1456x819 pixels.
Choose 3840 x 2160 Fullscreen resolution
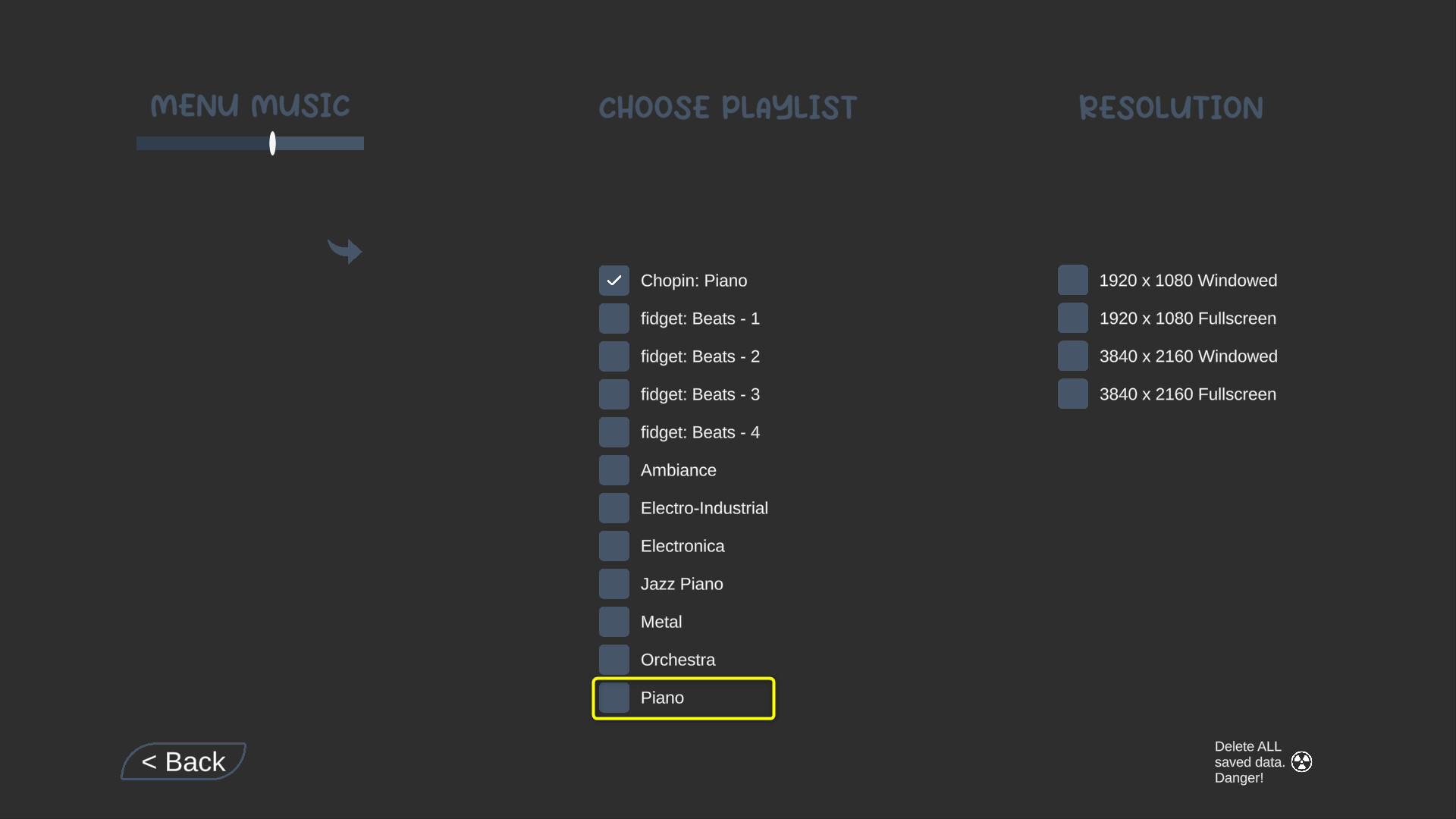pyautogui.click(x=1073, y=394)
